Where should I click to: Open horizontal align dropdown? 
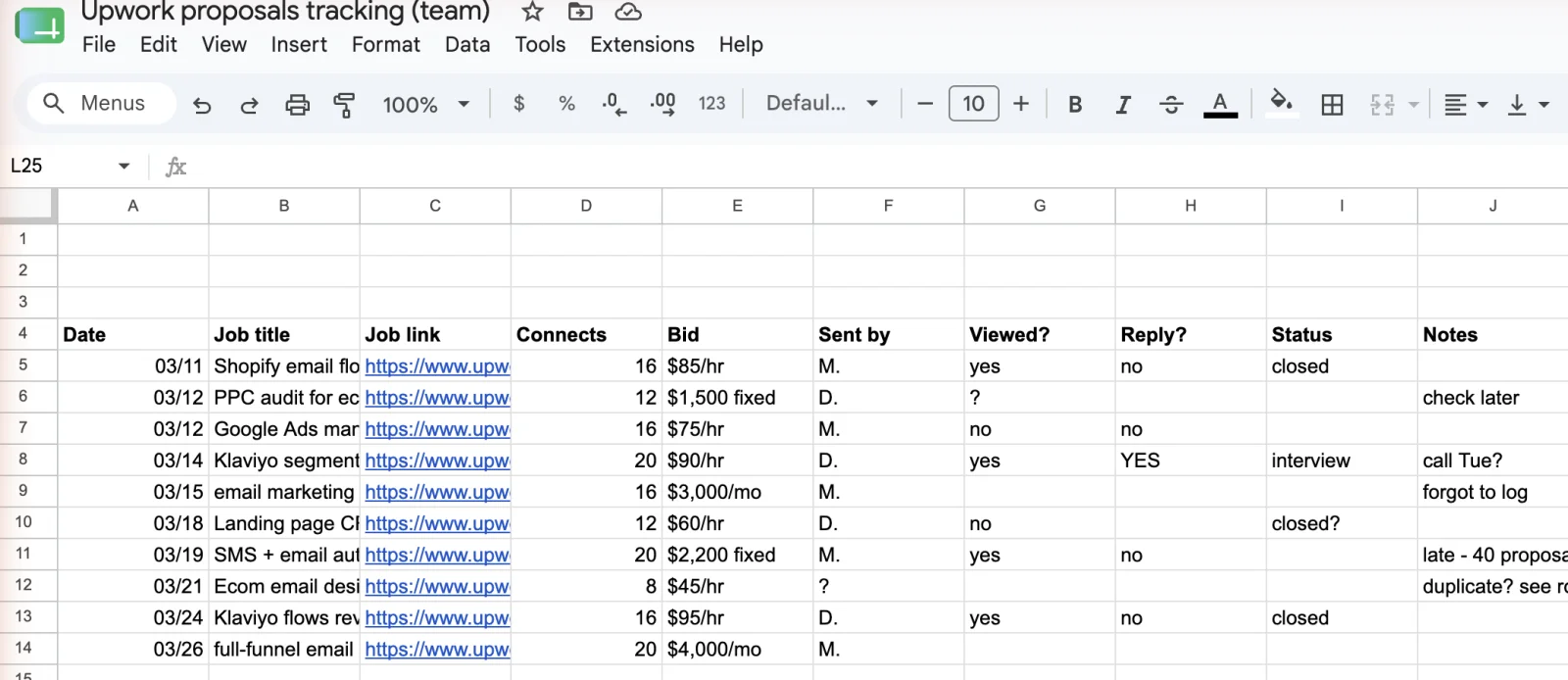[1466, 105]
